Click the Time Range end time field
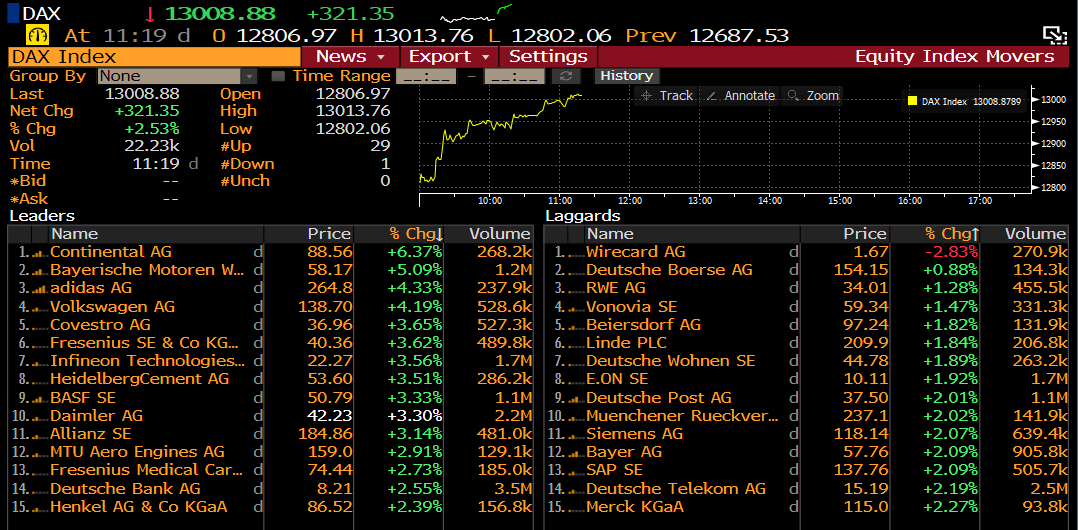 point(514,76)
